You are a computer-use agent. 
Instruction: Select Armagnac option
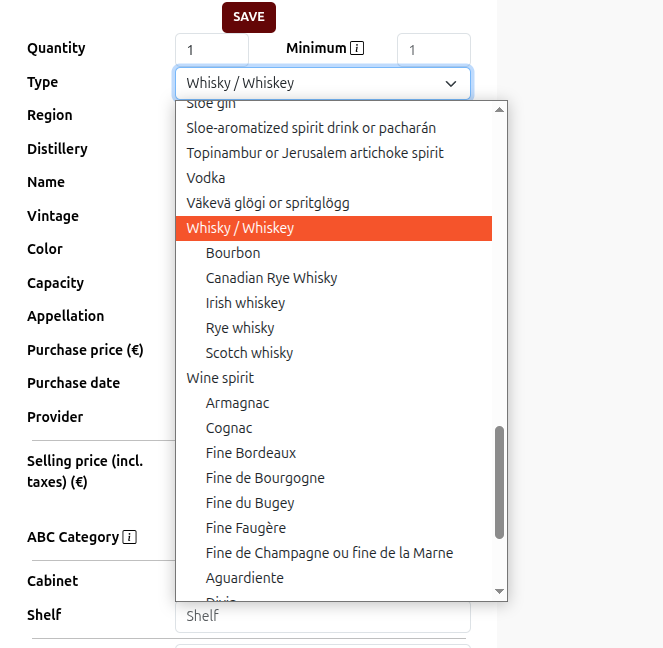coord(237,403)
